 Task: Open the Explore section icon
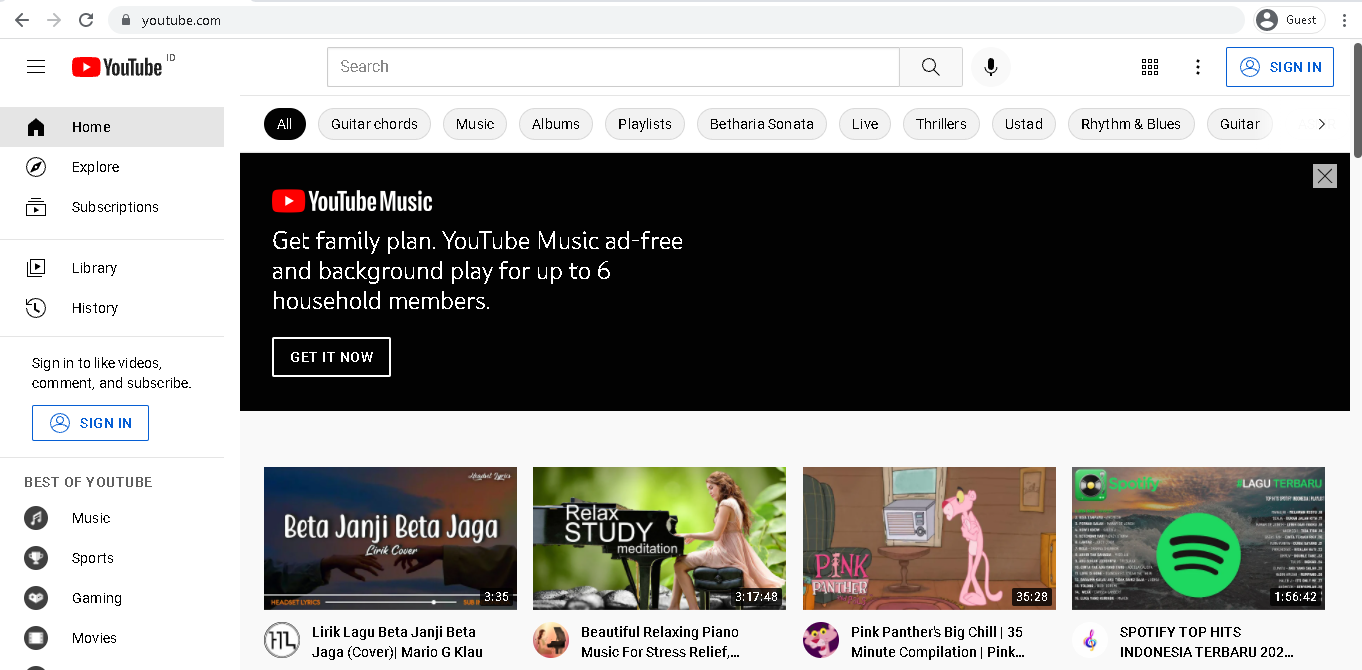click(x=36, y=167)
